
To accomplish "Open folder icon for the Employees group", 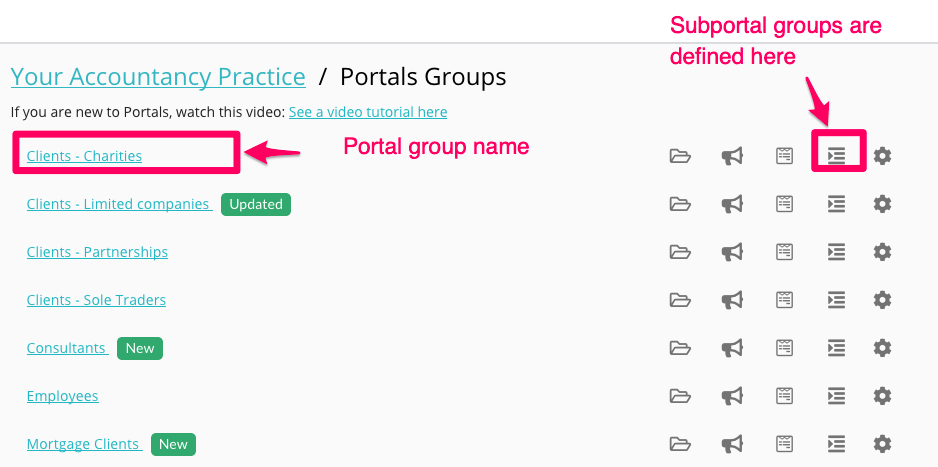I will point(680,396).
